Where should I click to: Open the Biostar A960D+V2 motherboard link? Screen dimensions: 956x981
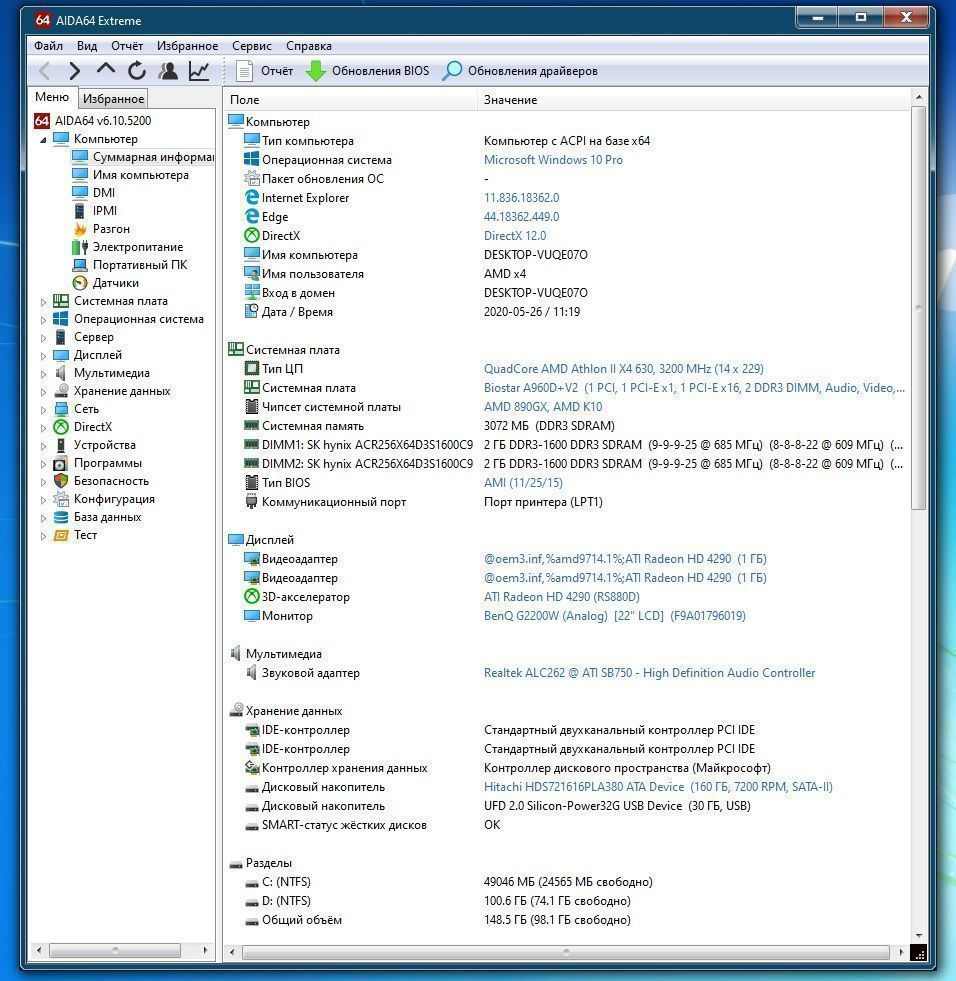694,387
